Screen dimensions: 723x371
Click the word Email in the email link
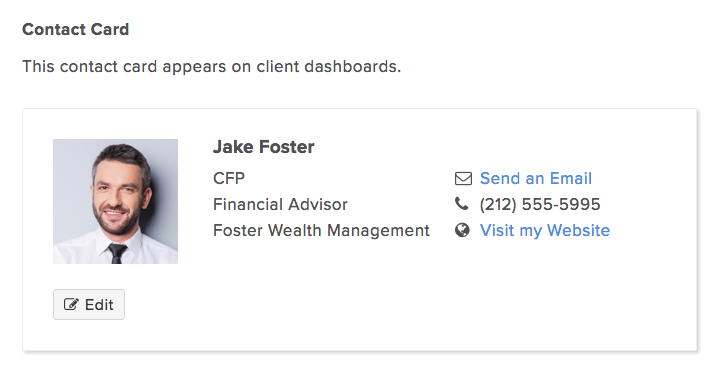click(570, 178)
